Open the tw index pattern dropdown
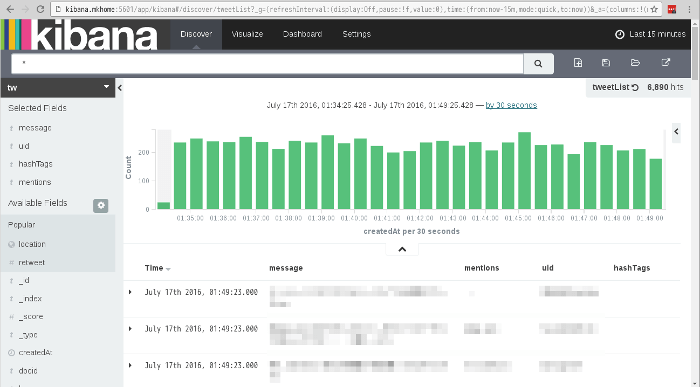This screenshot has width=700, height=387. point(58,87)
